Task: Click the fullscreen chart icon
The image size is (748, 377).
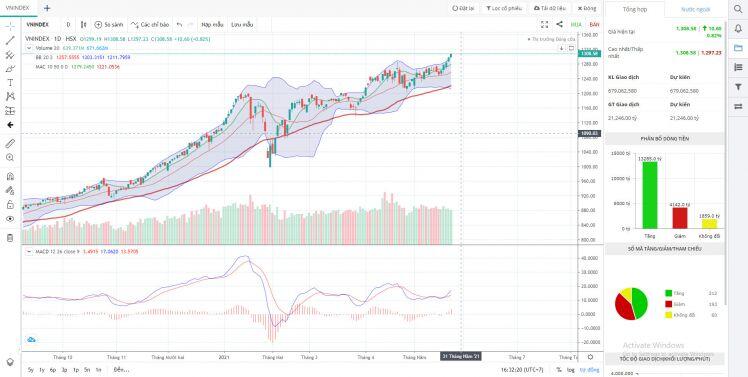Action: point(545,24)
